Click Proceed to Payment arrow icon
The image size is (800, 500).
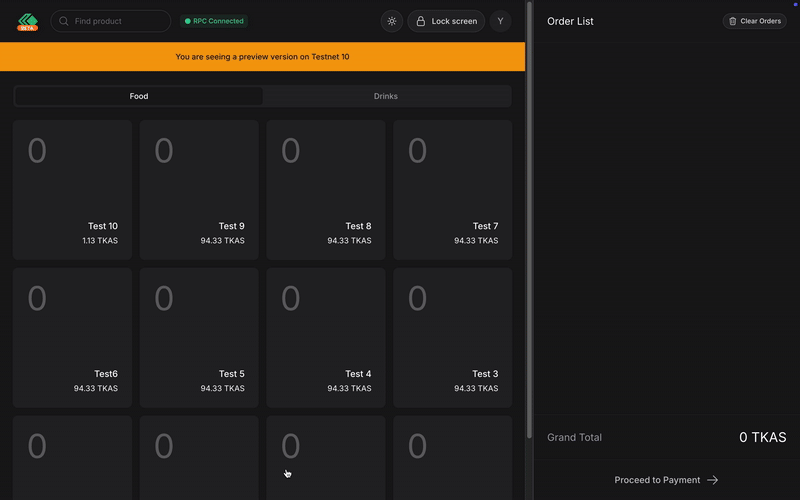click(x=713, y=480)
